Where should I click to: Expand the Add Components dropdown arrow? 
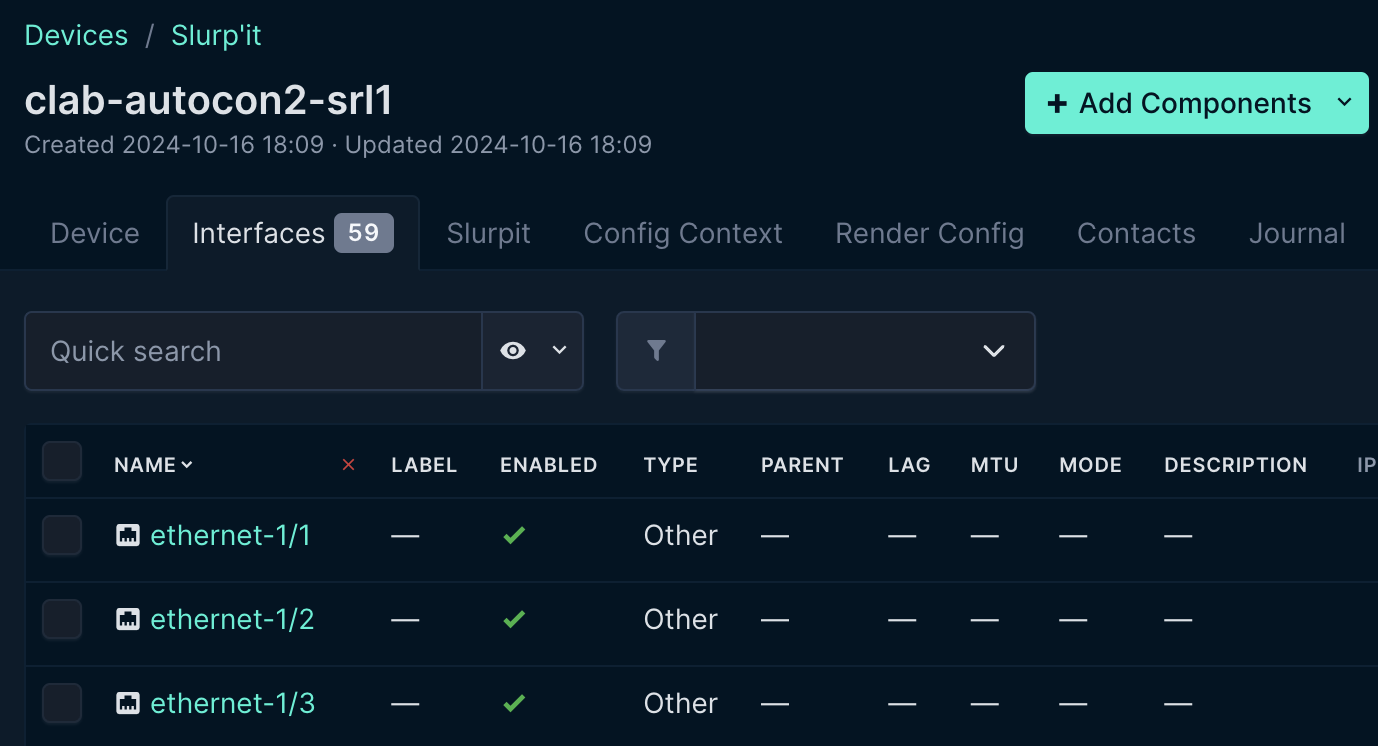click(1345, 103)
